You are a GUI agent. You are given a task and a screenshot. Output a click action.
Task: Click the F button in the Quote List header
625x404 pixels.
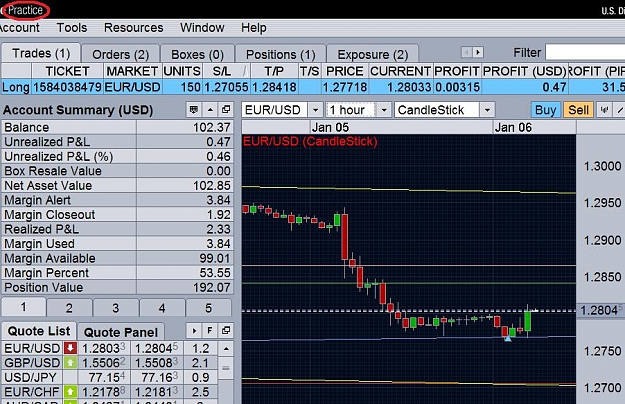click(210, 330)
